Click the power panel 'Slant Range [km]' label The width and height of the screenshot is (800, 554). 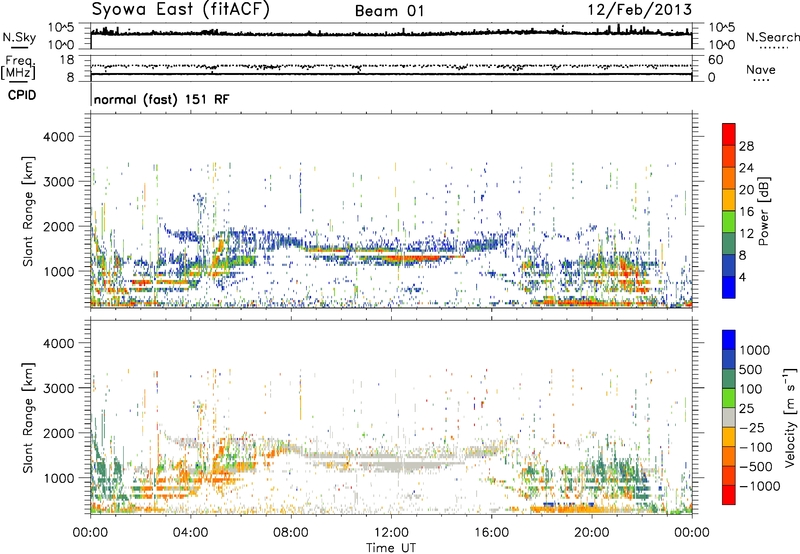tap(28, 211)
